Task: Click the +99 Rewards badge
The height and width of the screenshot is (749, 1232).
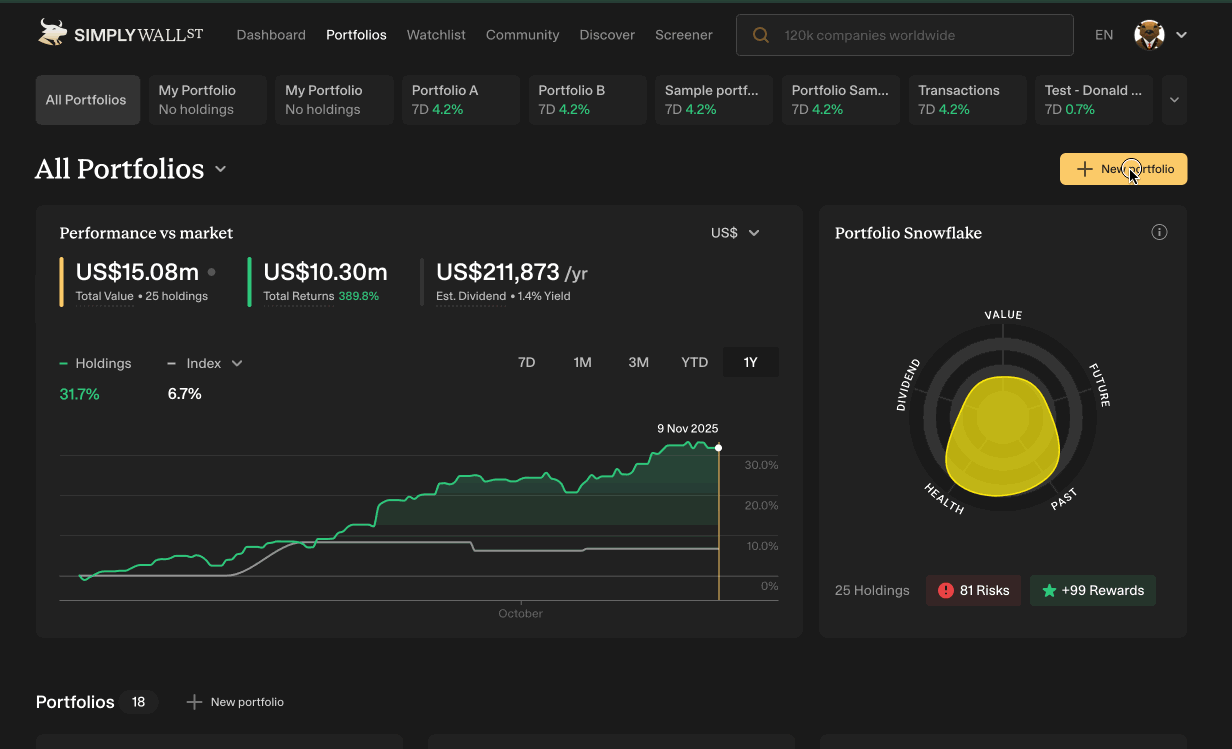Action: [x=1093, y=591]
